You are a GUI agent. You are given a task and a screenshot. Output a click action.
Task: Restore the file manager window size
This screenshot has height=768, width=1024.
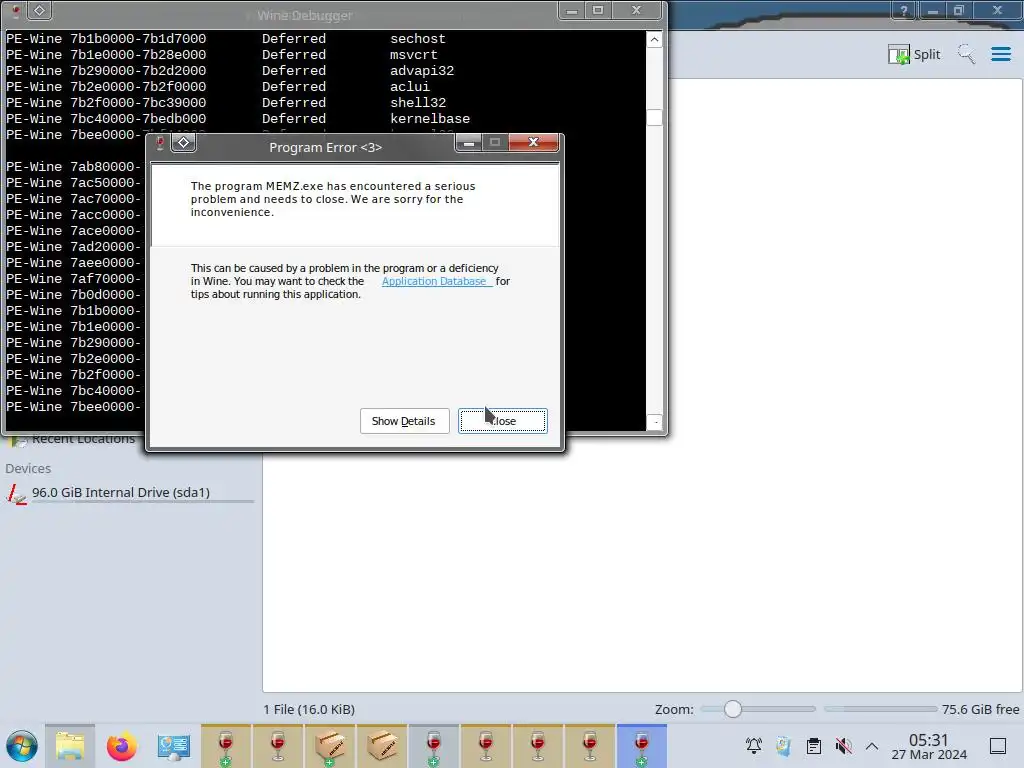pos(959,10)
